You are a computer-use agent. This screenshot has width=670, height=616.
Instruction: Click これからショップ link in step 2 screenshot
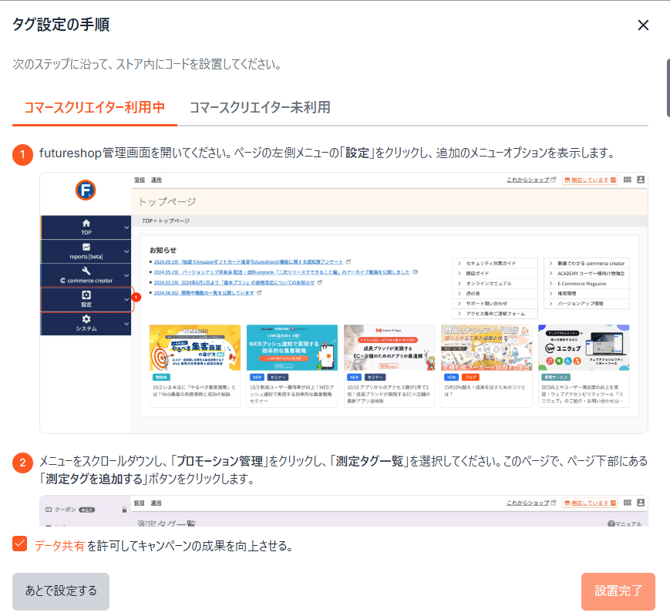(x=531, y=503)
